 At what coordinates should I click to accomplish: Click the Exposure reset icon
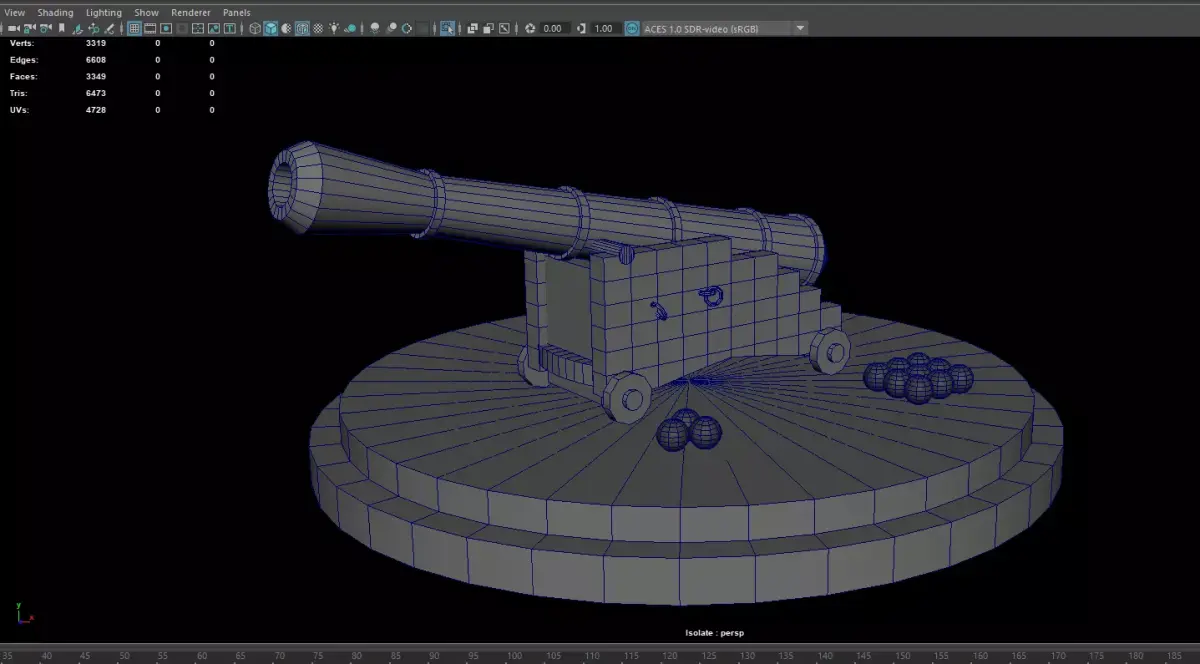[x=530, y=28]
